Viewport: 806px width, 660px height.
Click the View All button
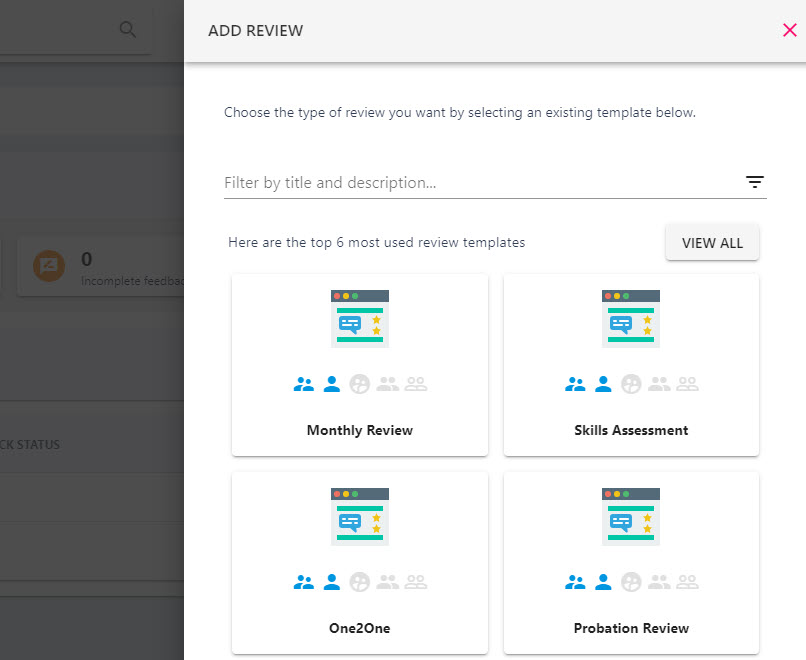point(712,243)
